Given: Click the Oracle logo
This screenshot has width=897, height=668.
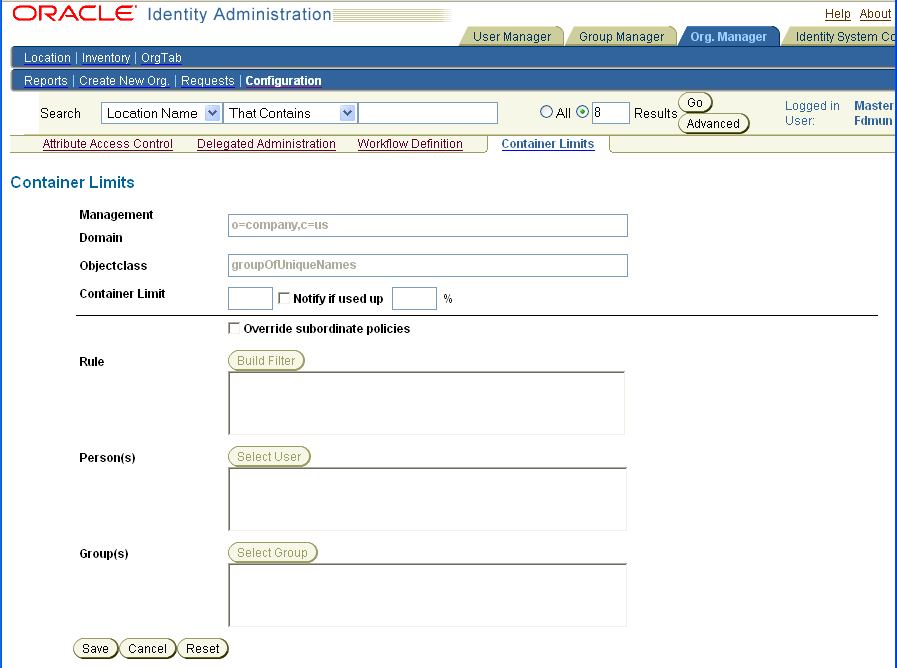Looking at the screenshot, I should tap(74, 14).
